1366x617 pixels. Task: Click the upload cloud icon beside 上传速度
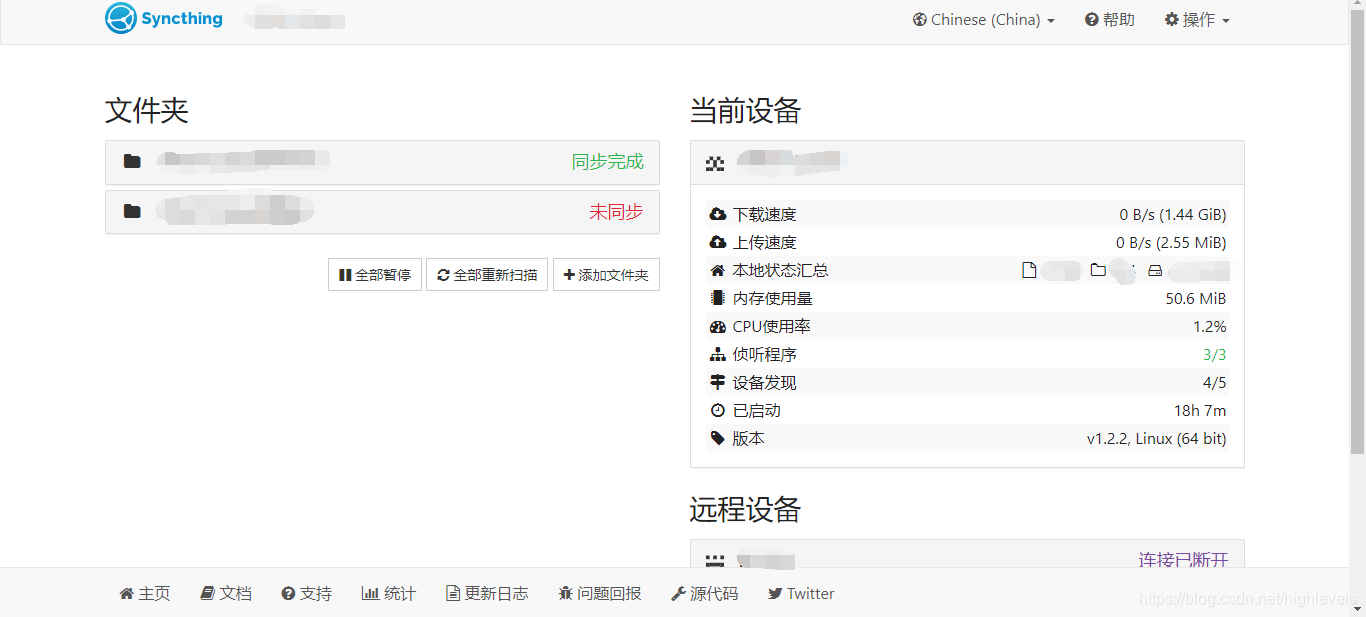(x=718, y=243)
